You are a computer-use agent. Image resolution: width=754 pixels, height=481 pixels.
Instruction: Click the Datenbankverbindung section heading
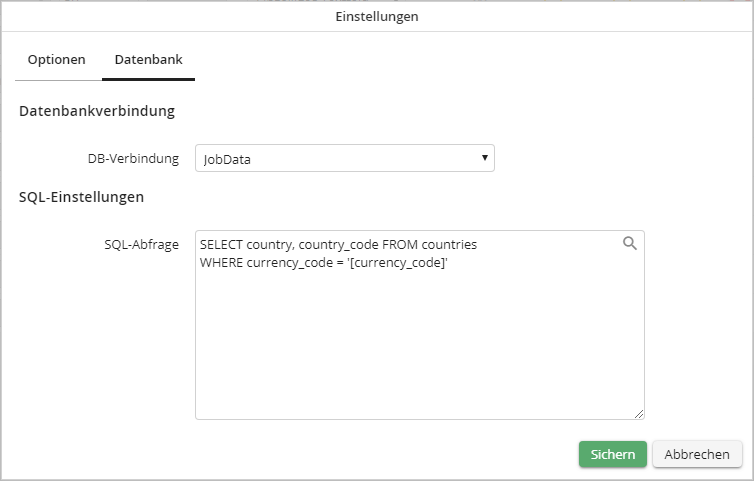97,111
